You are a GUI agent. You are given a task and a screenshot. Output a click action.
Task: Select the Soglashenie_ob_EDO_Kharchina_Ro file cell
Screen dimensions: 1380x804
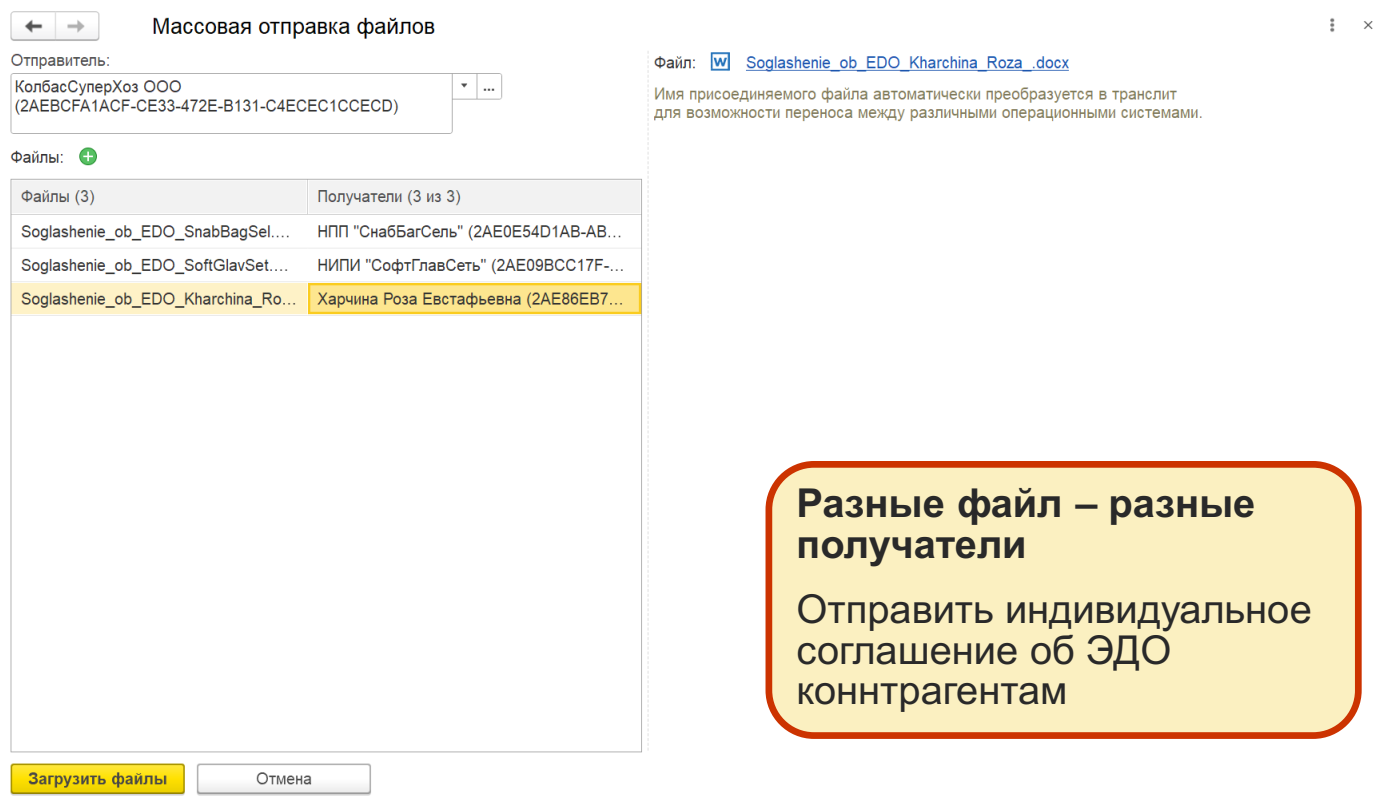tap(159, 299)
